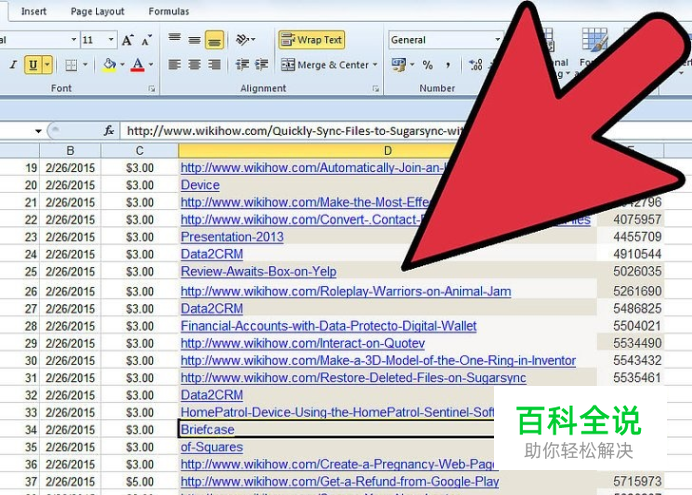Open the font name dropdown arrow
Image resolution: width=692 pixels, height=495 pixels.
pyautogui.click(x=74, y=40)
